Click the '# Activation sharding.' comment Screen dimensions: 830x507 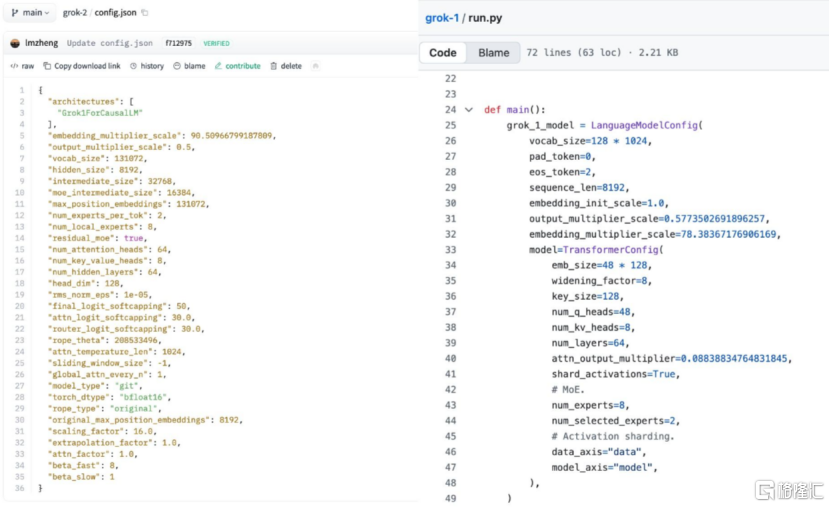[x=613, y=437]
